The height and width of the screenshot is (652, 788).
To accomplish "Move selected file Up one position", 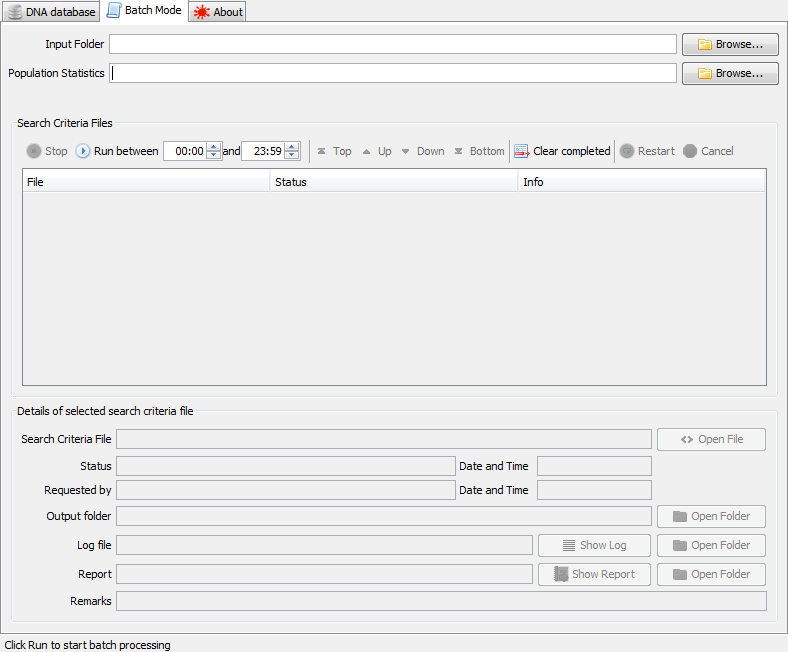I will [x=377, y=151].
